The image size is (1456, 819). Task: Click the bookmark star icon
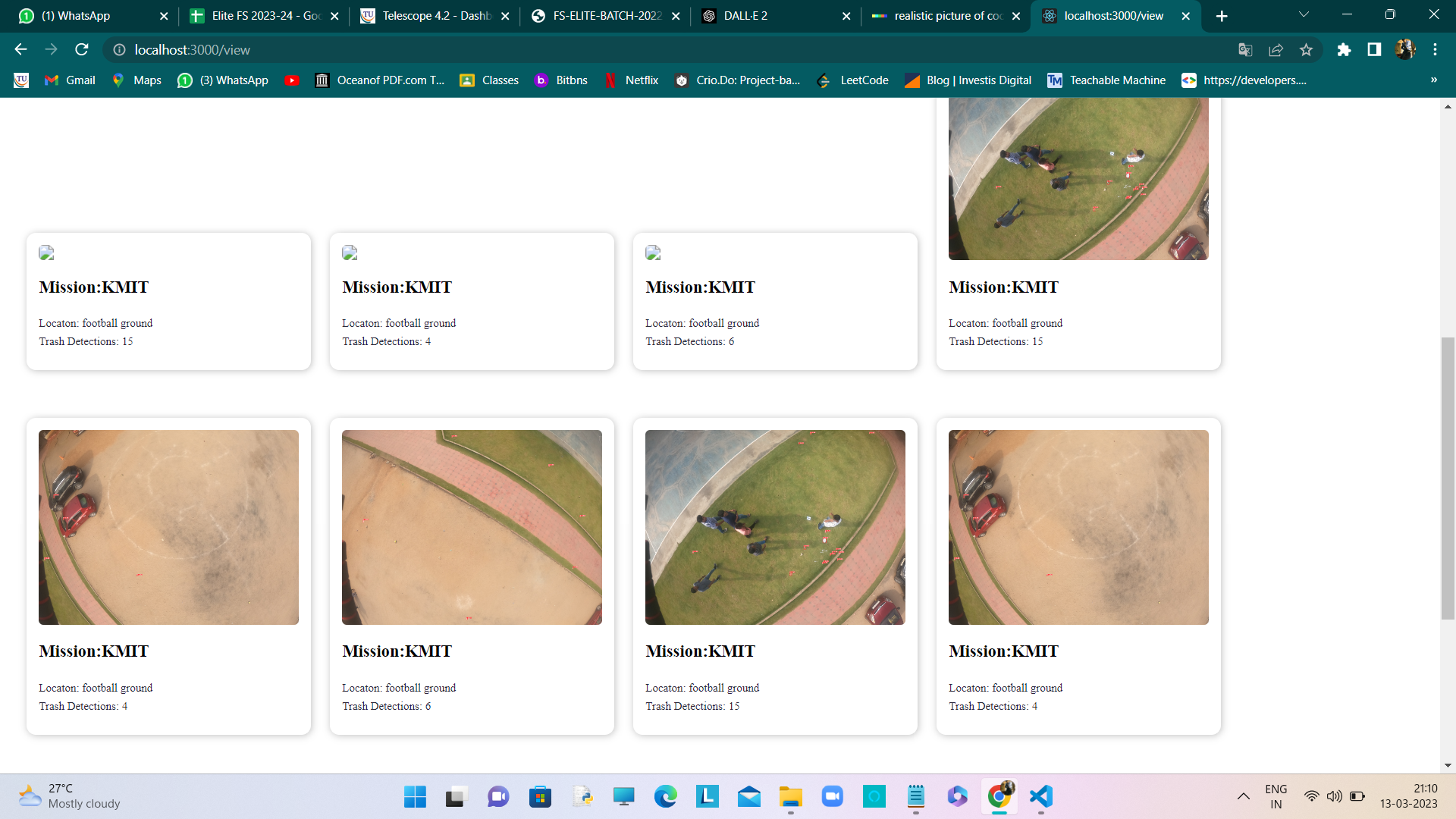[x=1306, y=49]
